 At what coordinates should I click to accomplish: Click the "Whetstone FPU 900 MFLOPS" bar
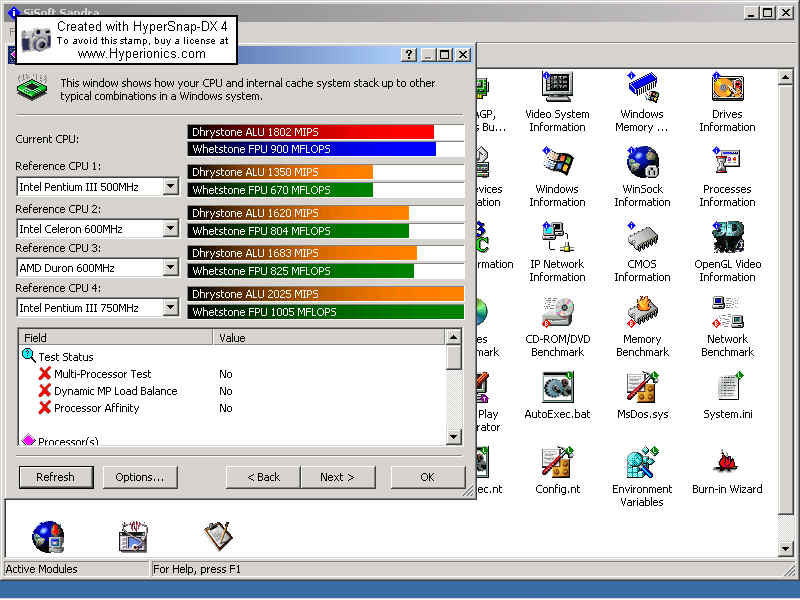(312, 149)
